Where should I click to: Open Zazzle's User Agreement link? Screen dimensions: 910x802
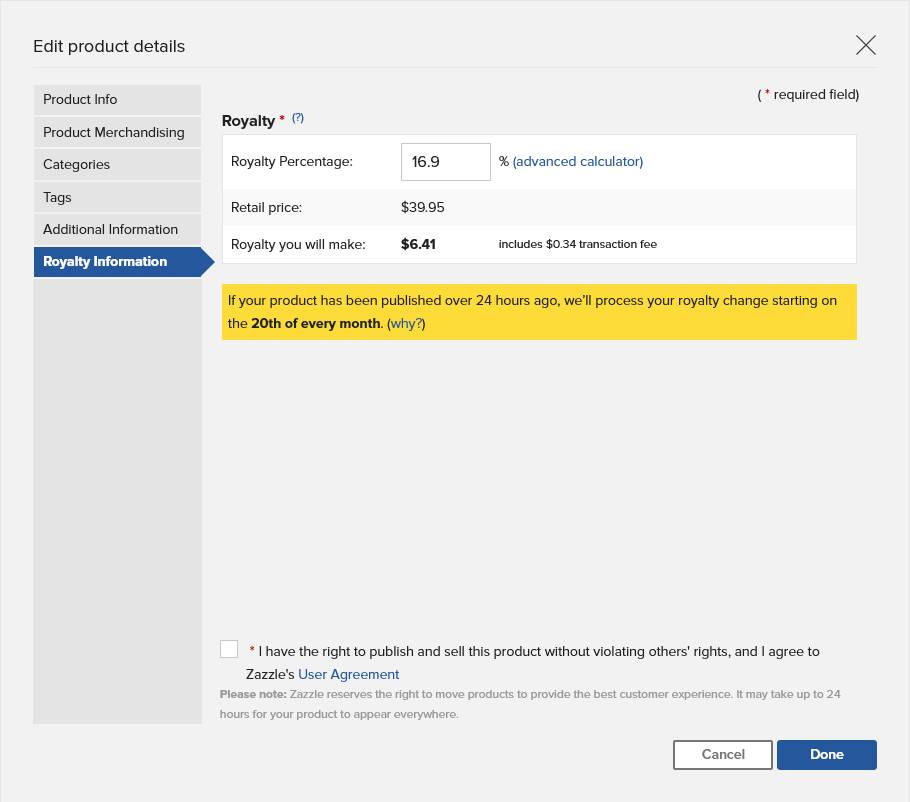[x=348, y=674]
